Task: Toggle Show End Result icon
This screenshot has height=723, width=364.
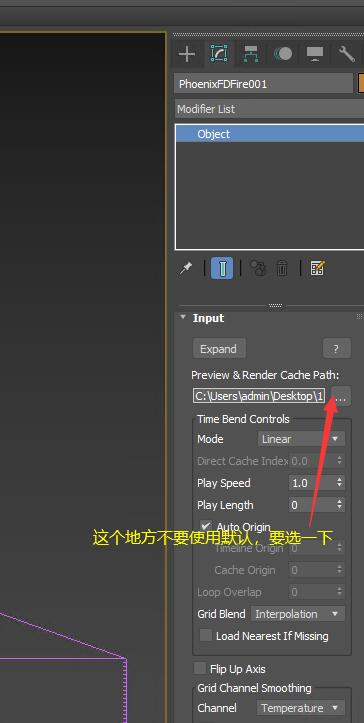Action: click(x=222, y=268)
